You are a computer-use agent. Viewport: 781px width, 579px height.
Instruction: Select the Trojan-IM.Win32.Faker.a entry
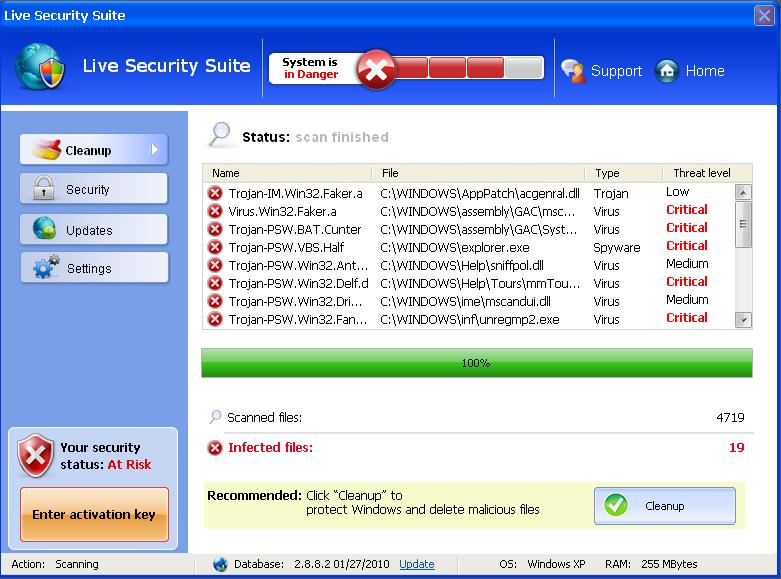(x=295, y=193)
